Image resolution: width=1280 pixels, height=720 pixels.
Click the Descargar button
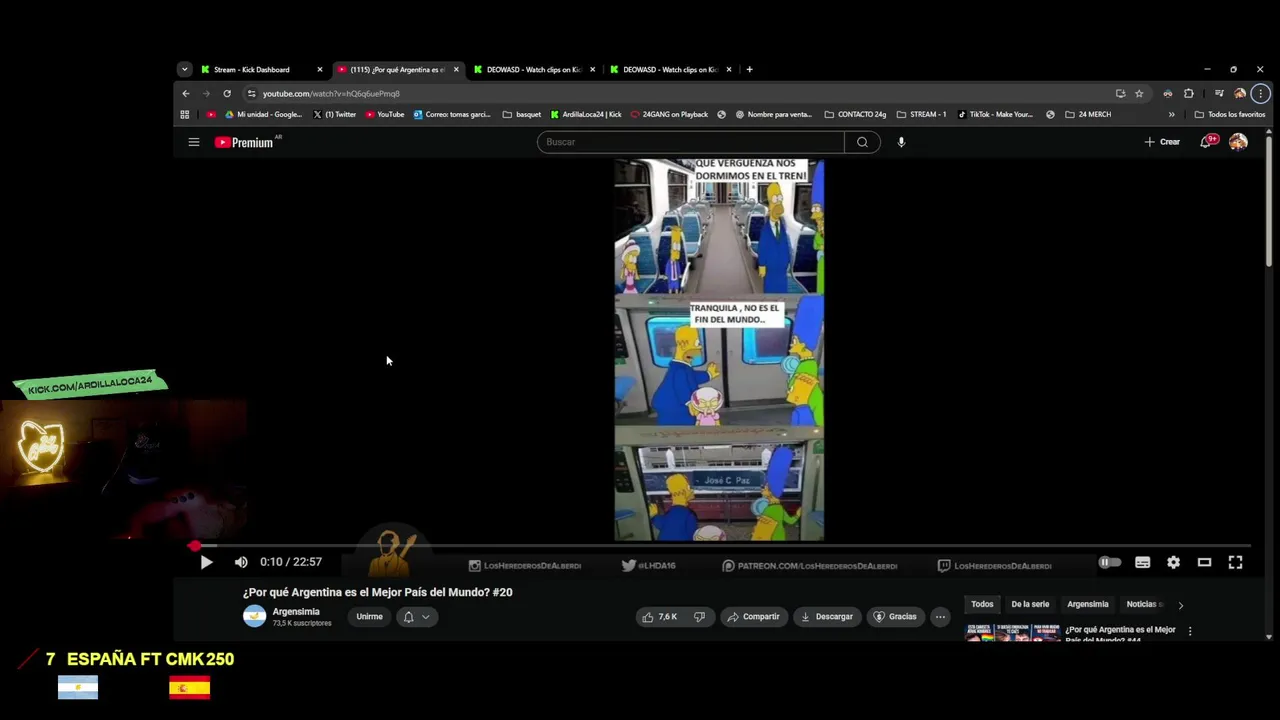pos(827,617)
